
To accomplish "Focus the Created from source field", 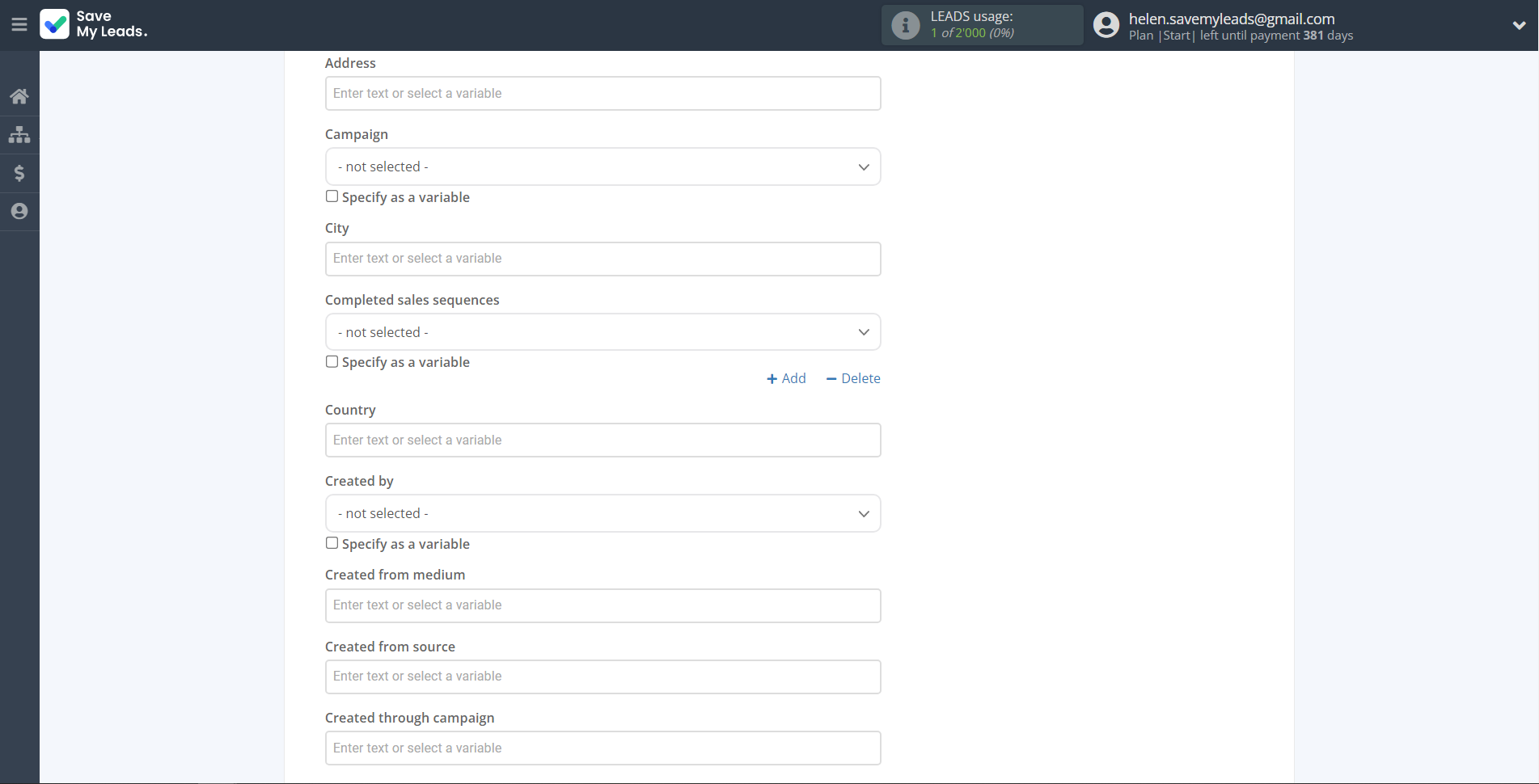I will 602,677.
